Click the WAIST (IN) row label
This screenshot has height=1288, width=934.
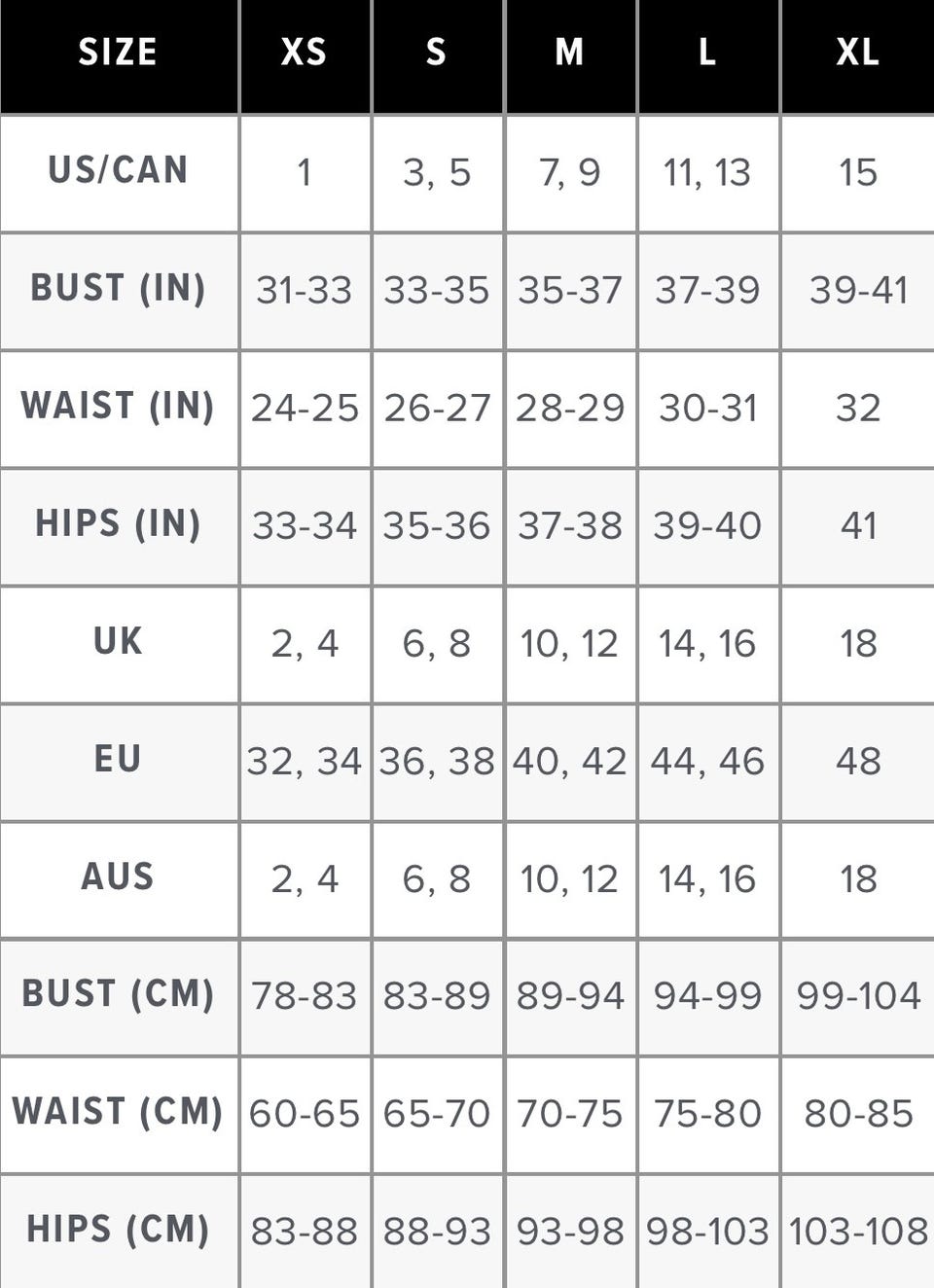(x=119, y=408)
